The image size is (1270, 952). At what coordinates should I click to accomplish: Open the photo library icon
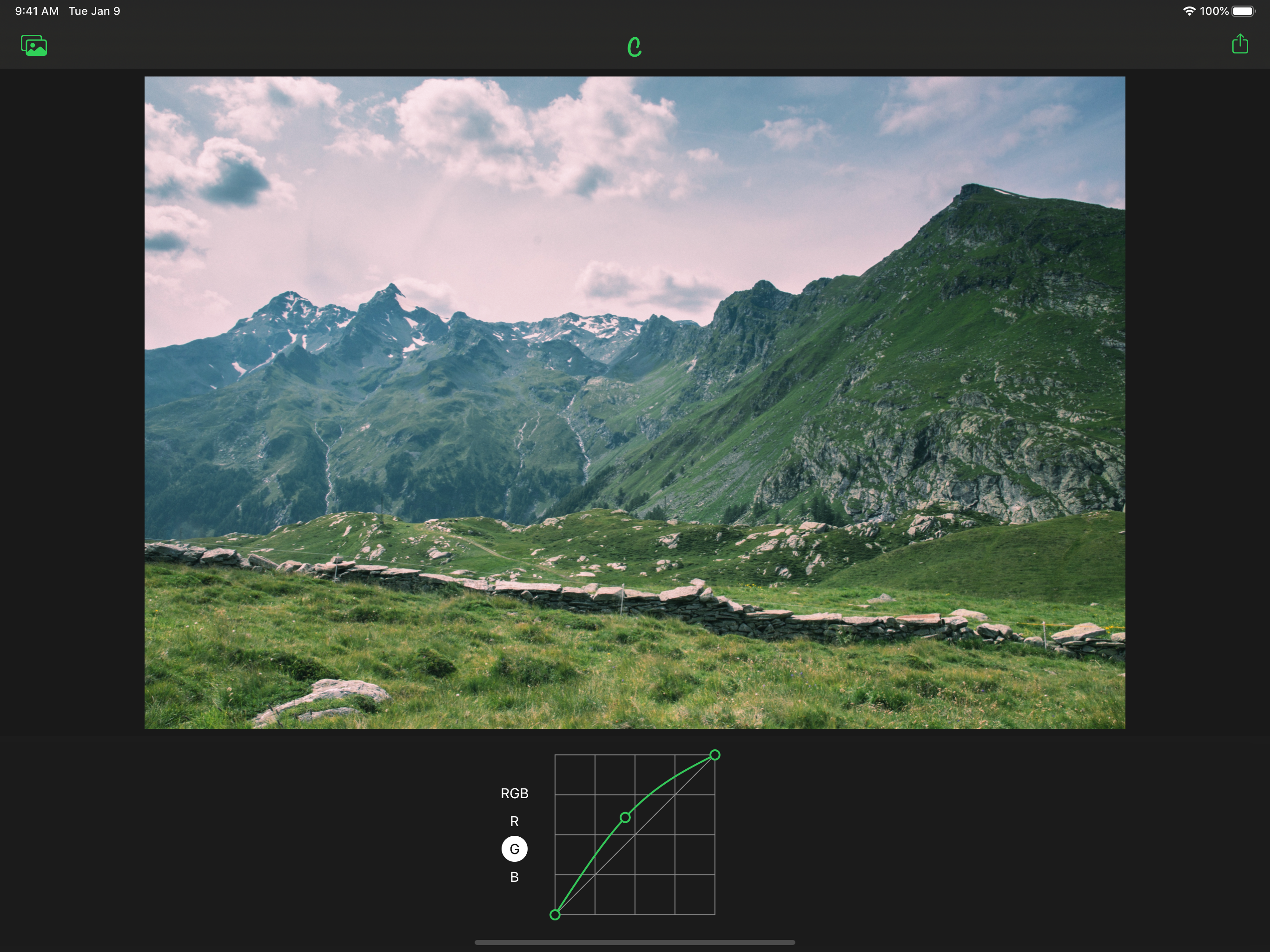tap(34, 46)
